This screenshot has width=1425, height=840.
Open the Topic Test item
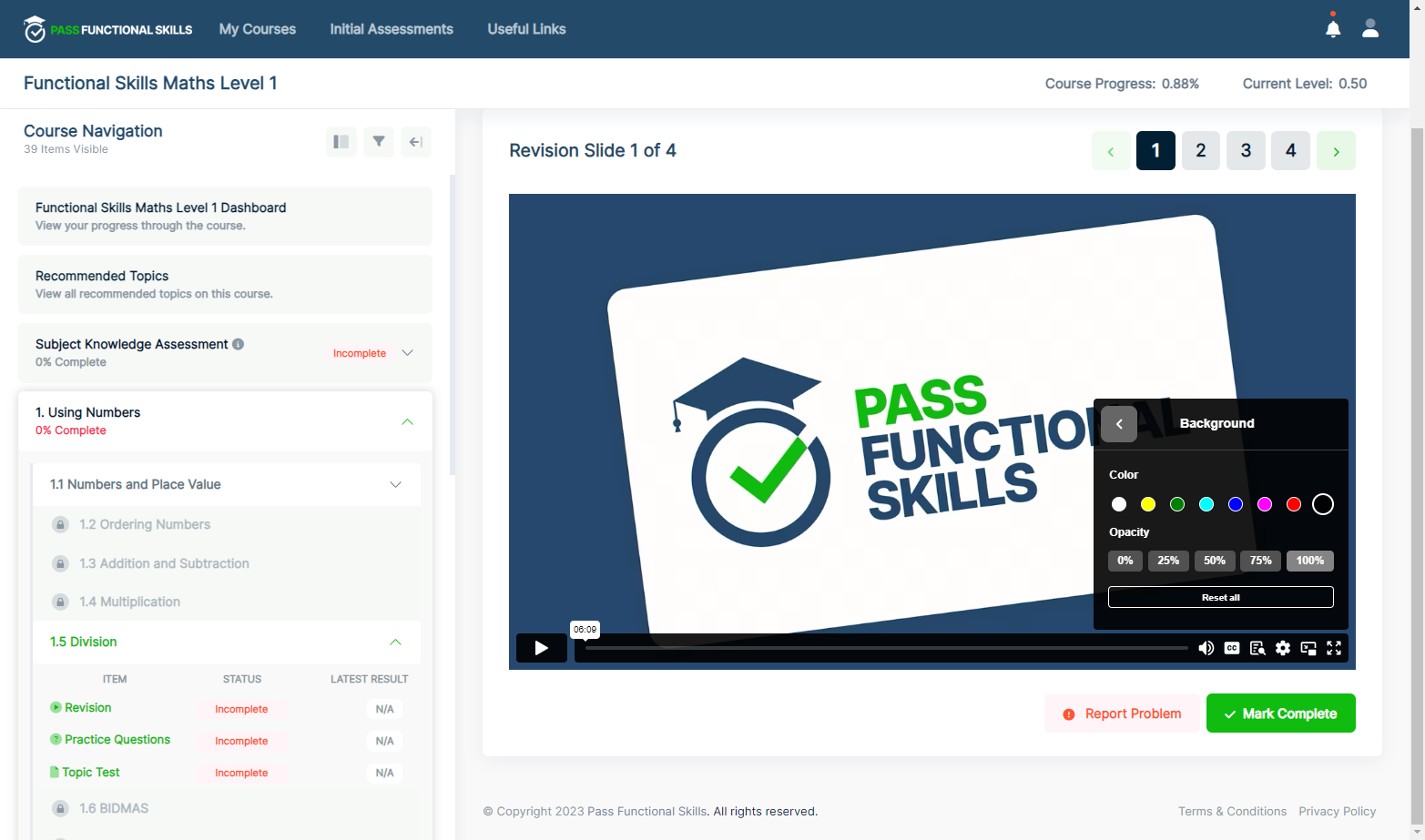[x=91, y=772]
